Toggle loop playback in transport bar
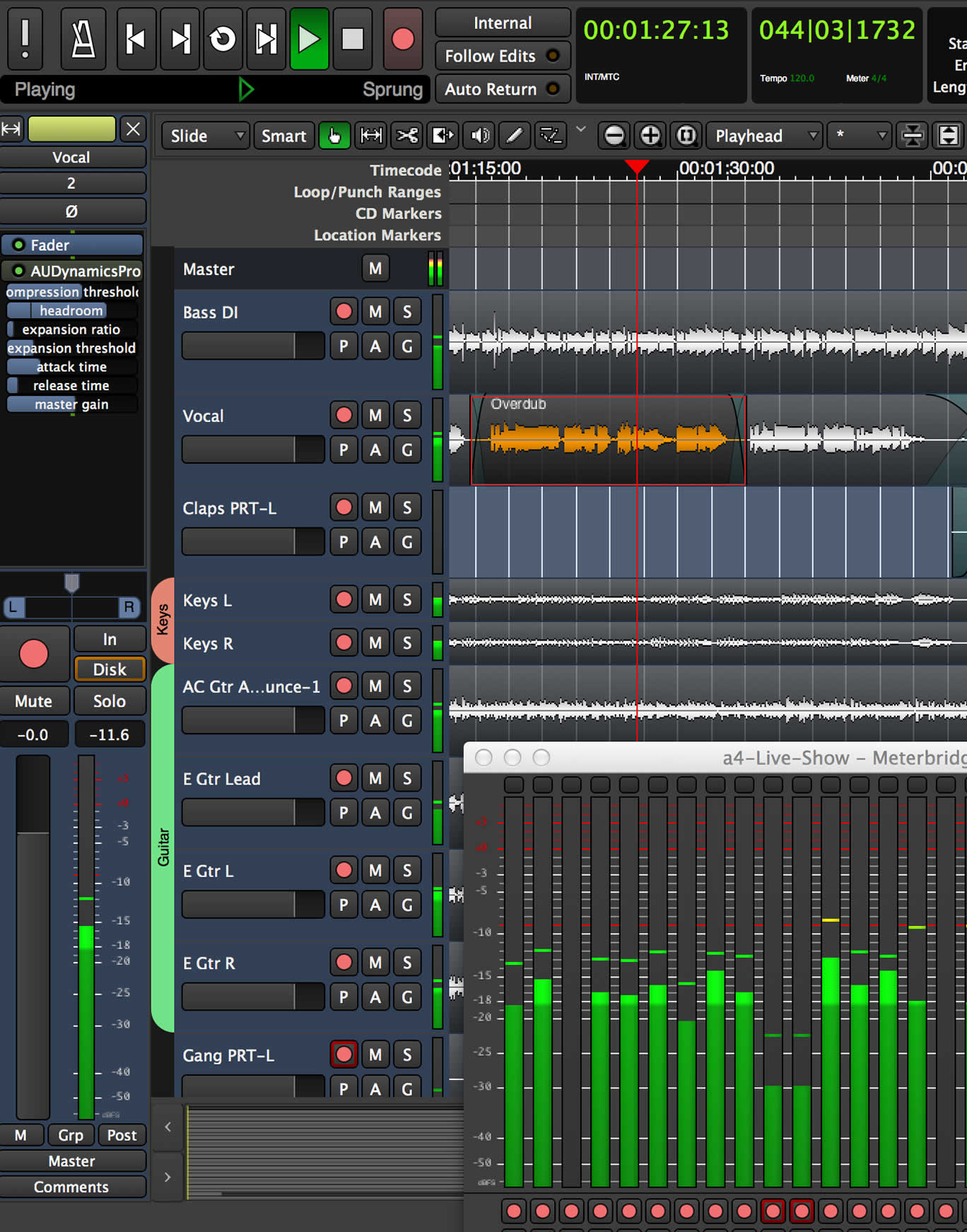967x1232 pixels. tap(223, 40)
